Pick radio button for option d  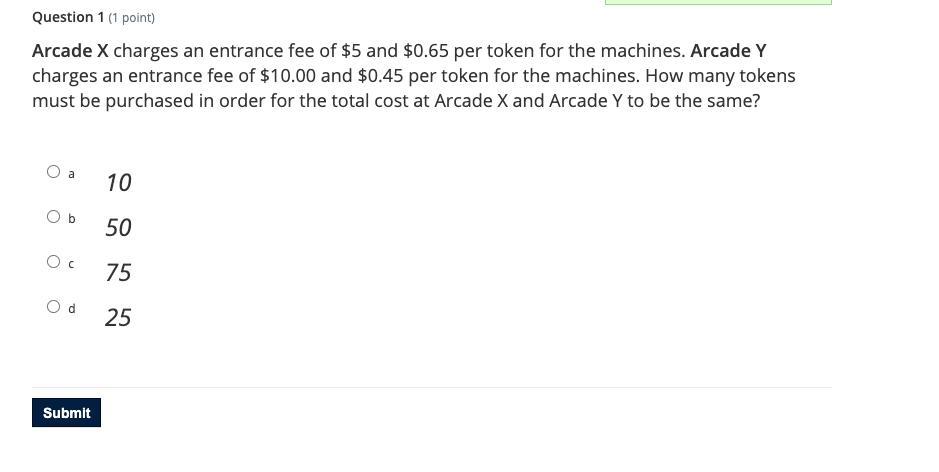[x=54, y=307]
